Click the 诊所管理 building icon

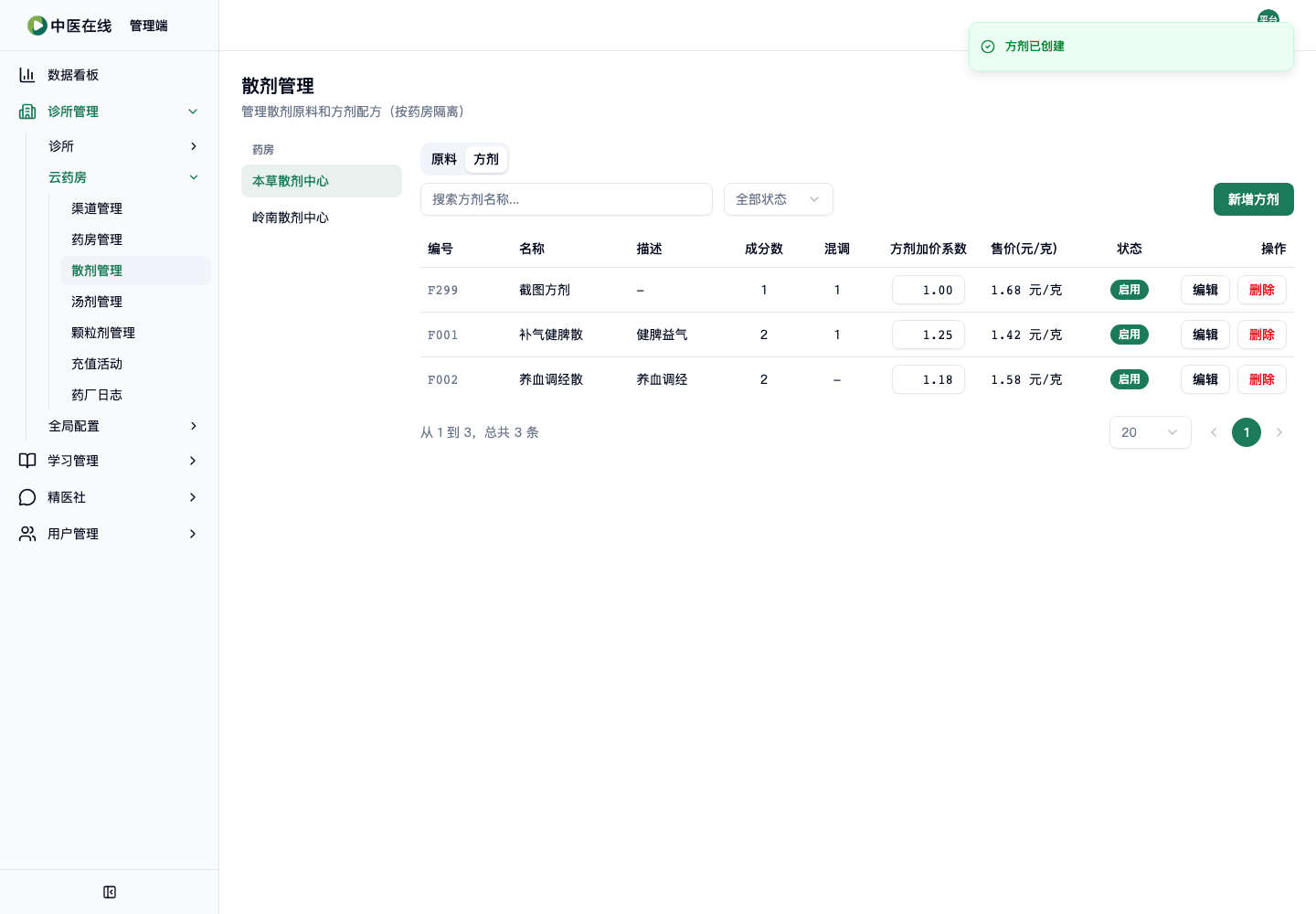click(27, 112)
